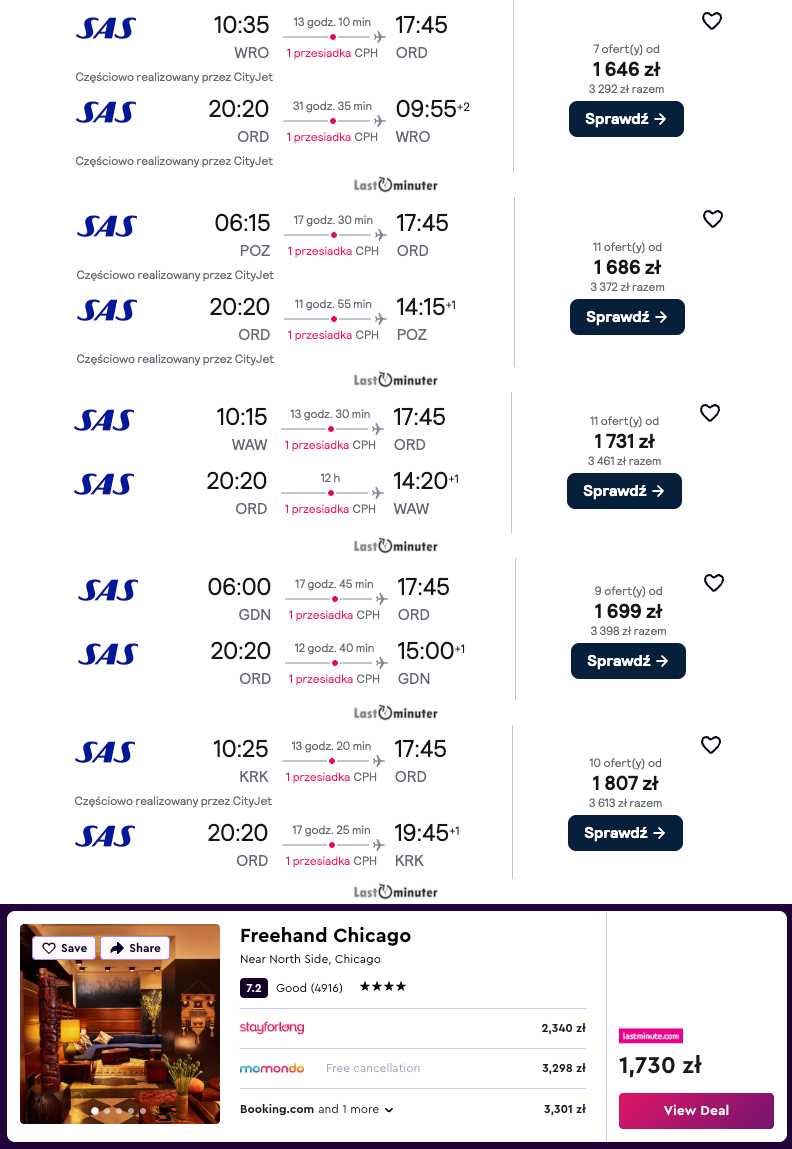This screenshot has height=1149, width=792.
Task: Open the 1 731 zł Warsaw offer via Sprawdź
Action: coord(624,491)
